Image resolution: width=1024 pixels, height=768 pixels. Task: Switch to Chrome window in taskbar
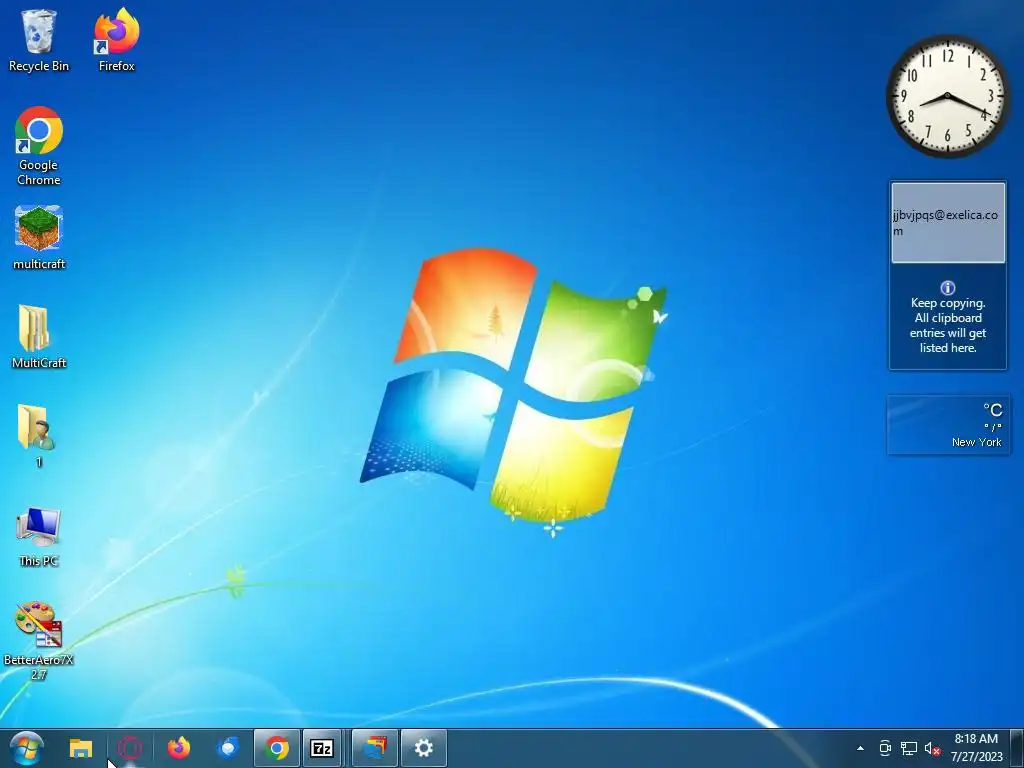tap(276, 748)
